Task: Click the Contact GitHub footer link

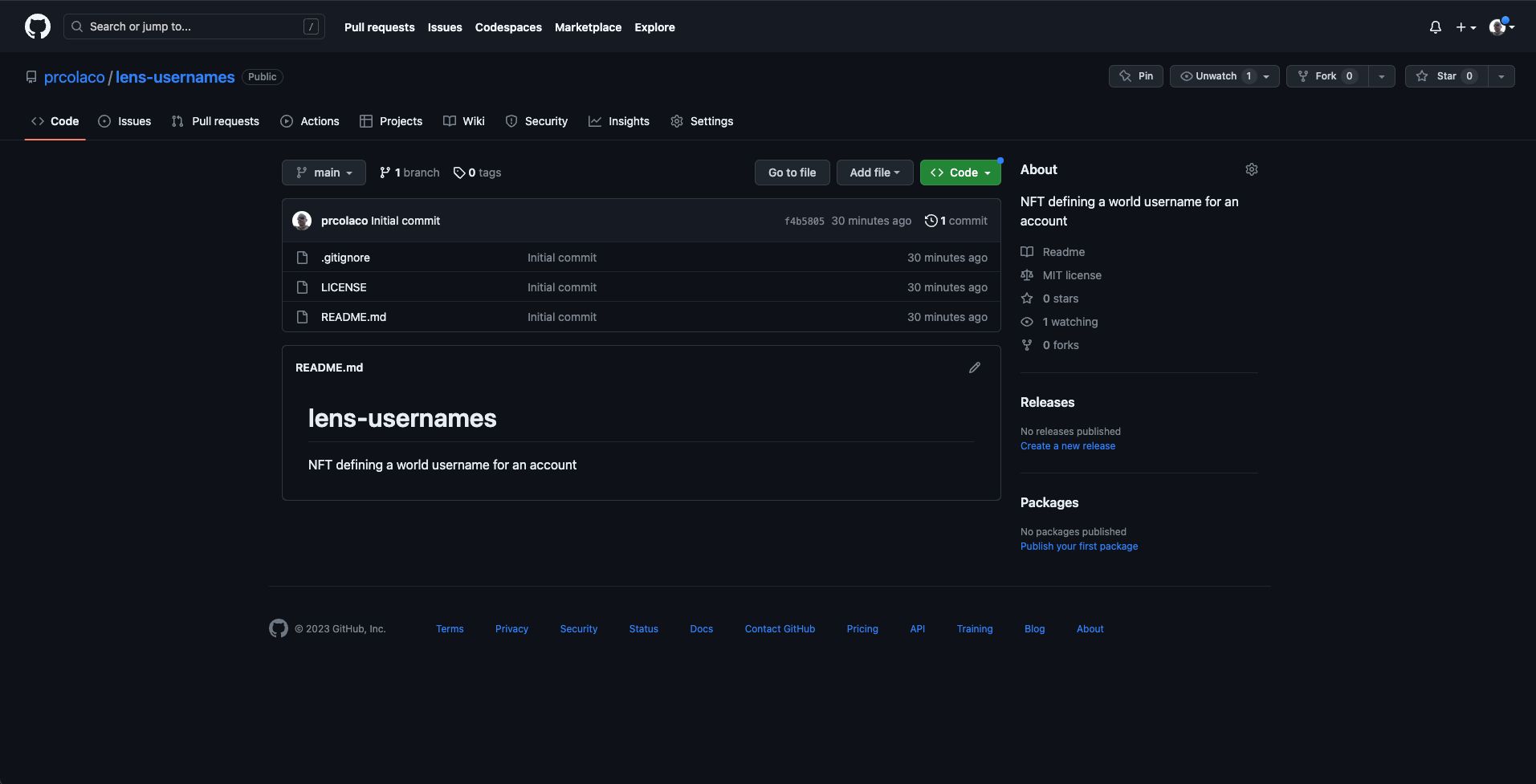Action: pyautogui.click(x=780, y=629)
